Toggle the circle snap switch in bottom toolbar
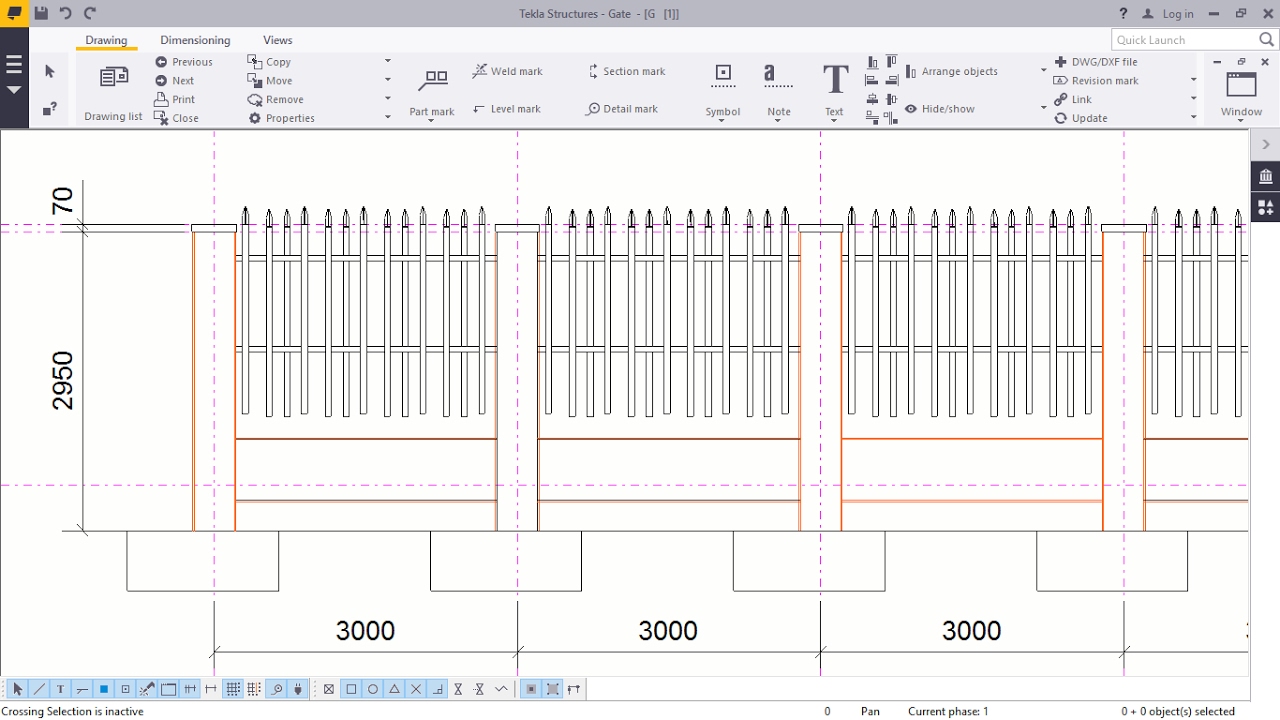Image resolution: width=1280 pixels, height=720 pixels. (373, 689)
